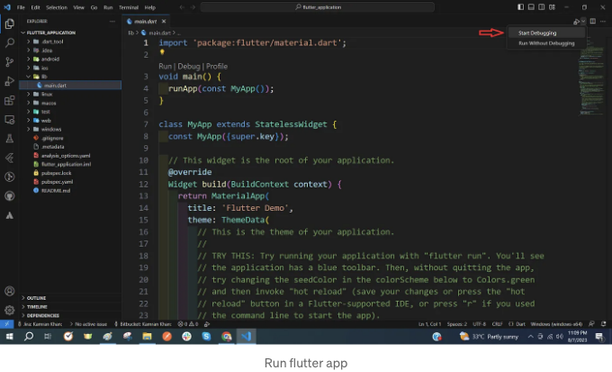Viewport: 612px width, 372px height.
Task: Go back with the navigation arrow
Action: pyautogui.click(x=182, y=7)
